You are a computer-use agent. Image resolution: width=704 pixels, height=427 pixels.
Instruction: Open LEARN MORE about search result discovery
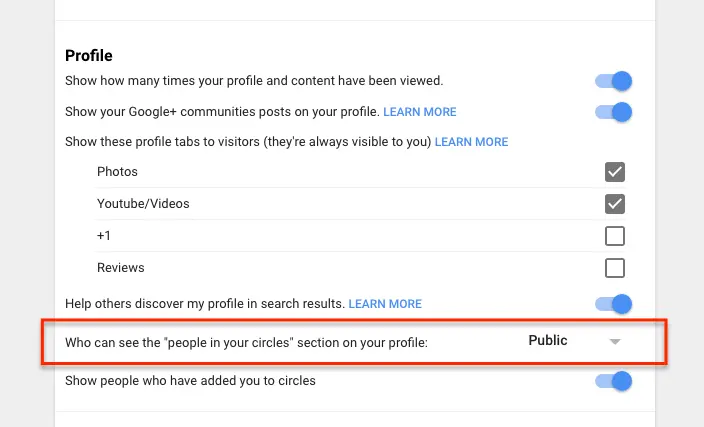tap(385, 304)
